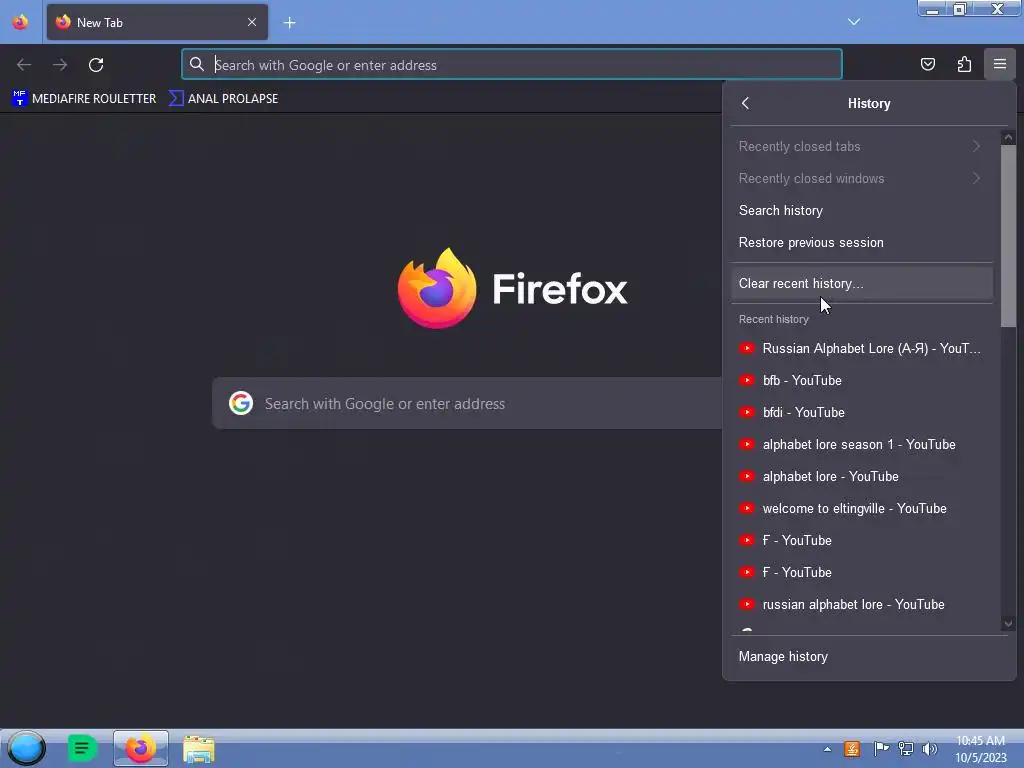Click Firefox View icon left of tabs
Image resolution: width=1024 pixels, height=768 pixels.
pos(20,22)
